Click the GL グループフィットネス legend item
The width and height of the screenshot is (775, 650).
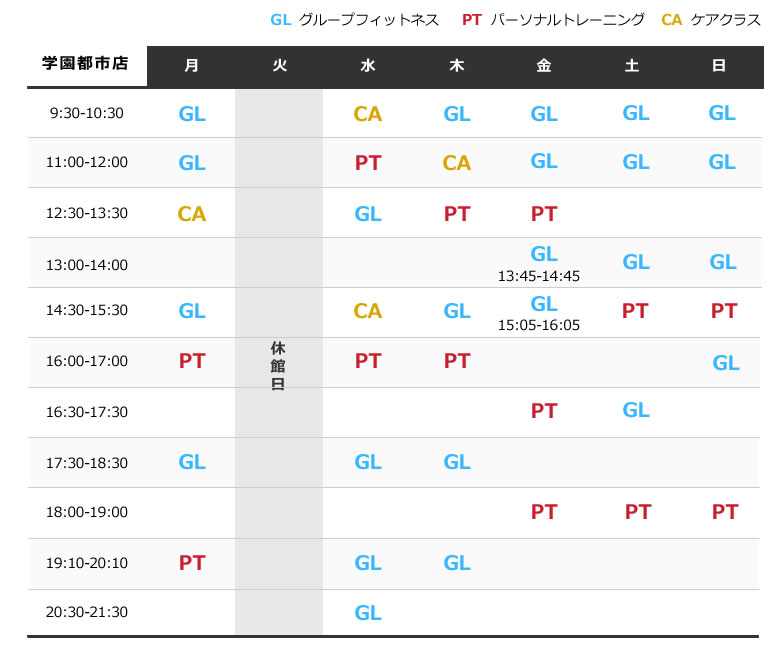(354, 20)
